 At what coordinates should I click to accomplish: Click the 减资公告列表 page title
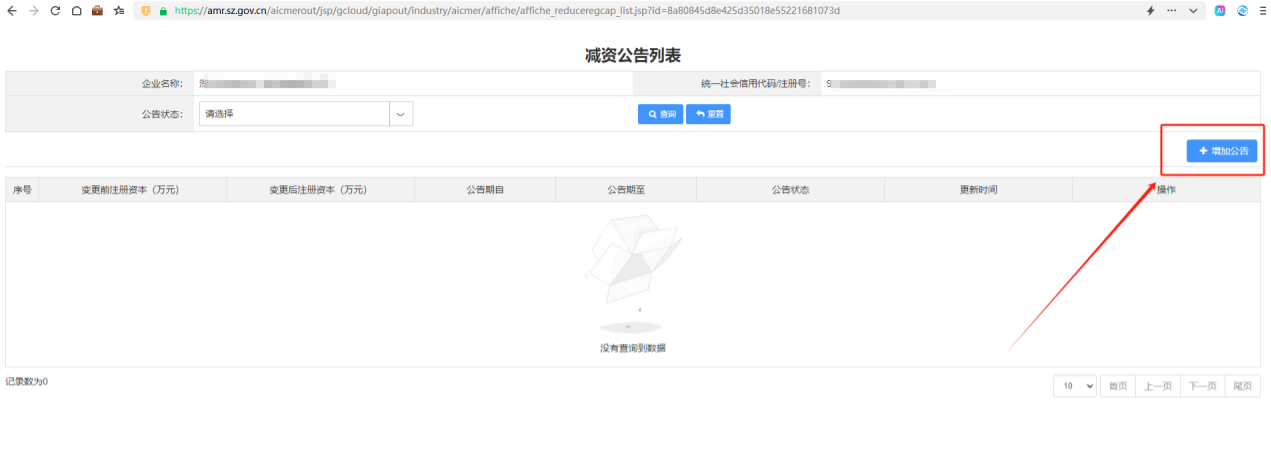coord(633,55)
